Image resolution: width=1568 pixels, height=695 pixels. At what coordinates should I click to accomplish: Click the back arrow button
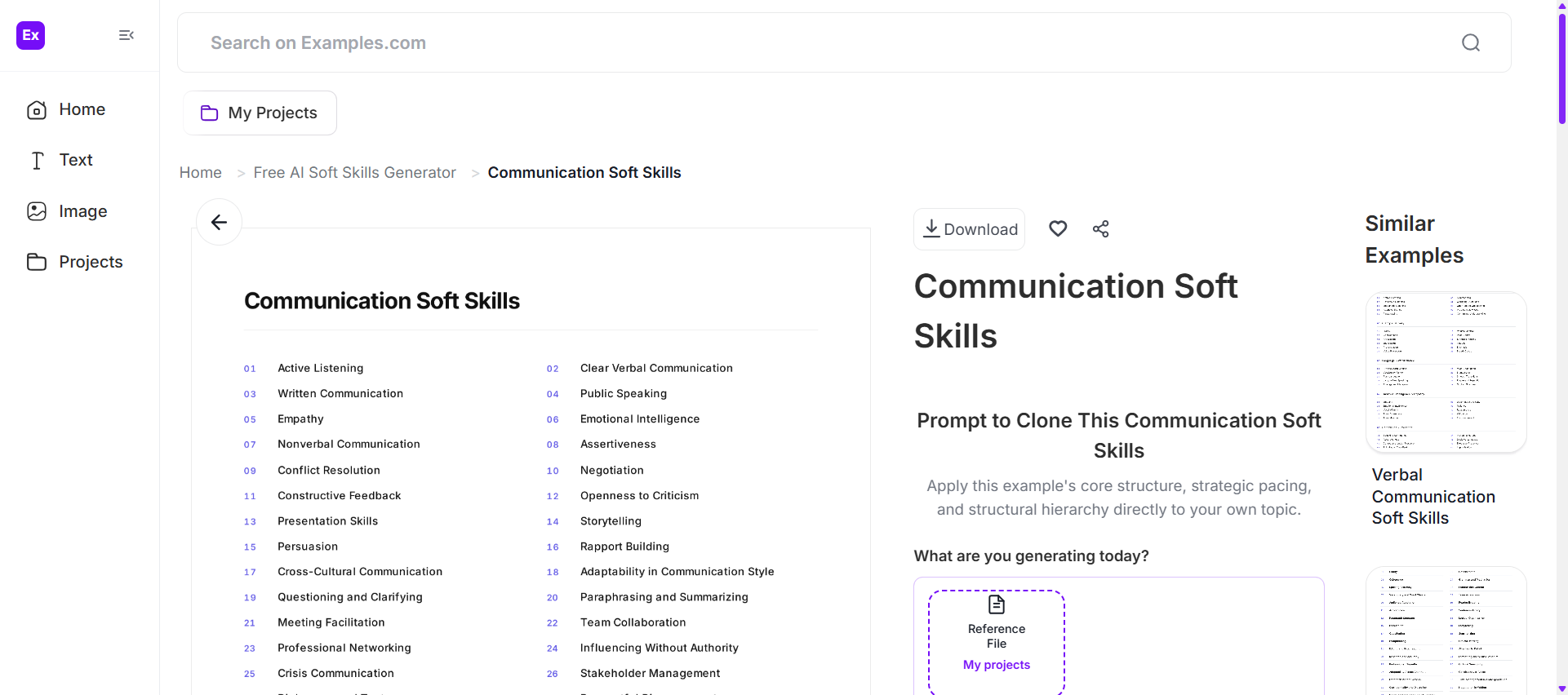[219, 222]
